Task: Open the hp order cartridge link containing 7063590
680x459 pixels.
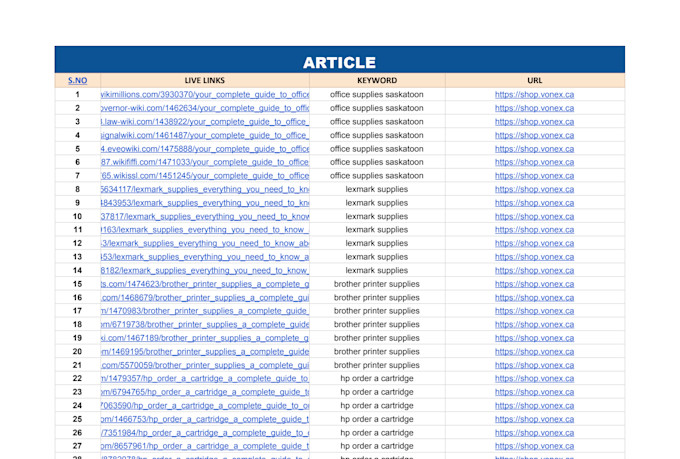Action: (205, 406)
